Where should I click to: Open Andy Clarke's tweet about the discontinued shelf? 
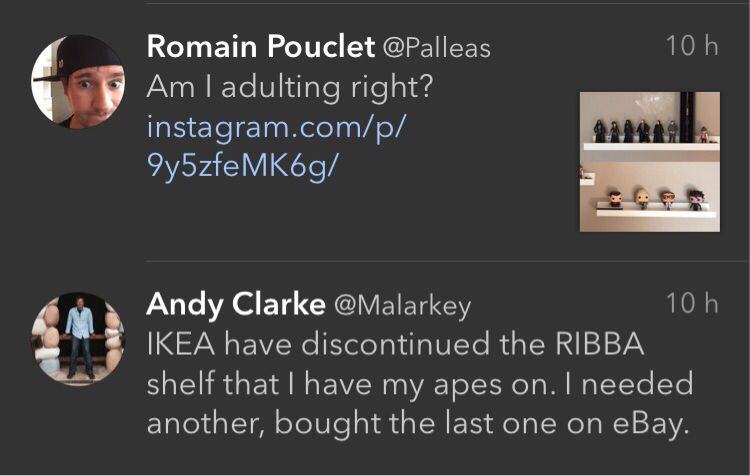[420, 385]
